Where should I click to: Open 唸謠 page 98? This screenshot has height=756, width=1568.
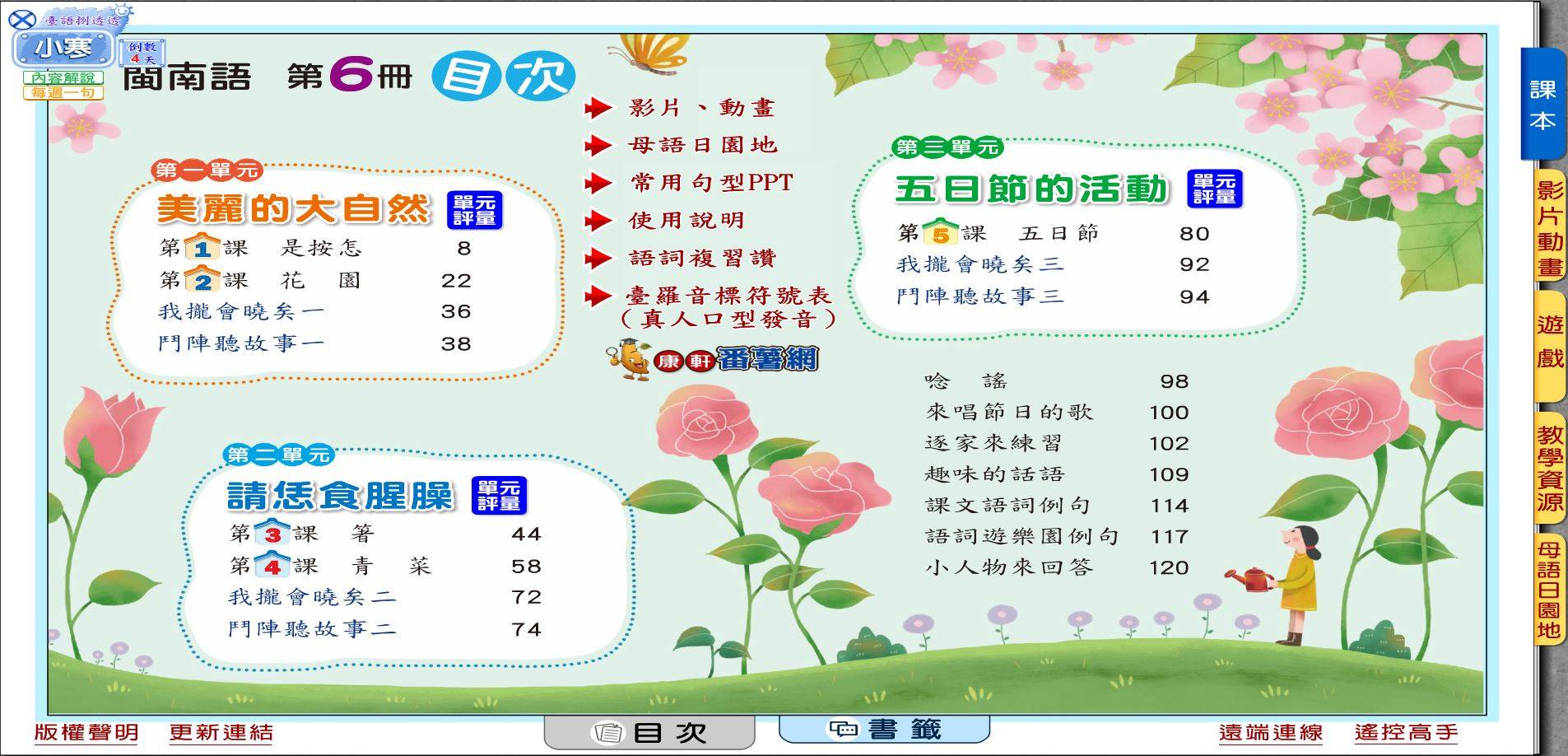[x=1057, y=380]
